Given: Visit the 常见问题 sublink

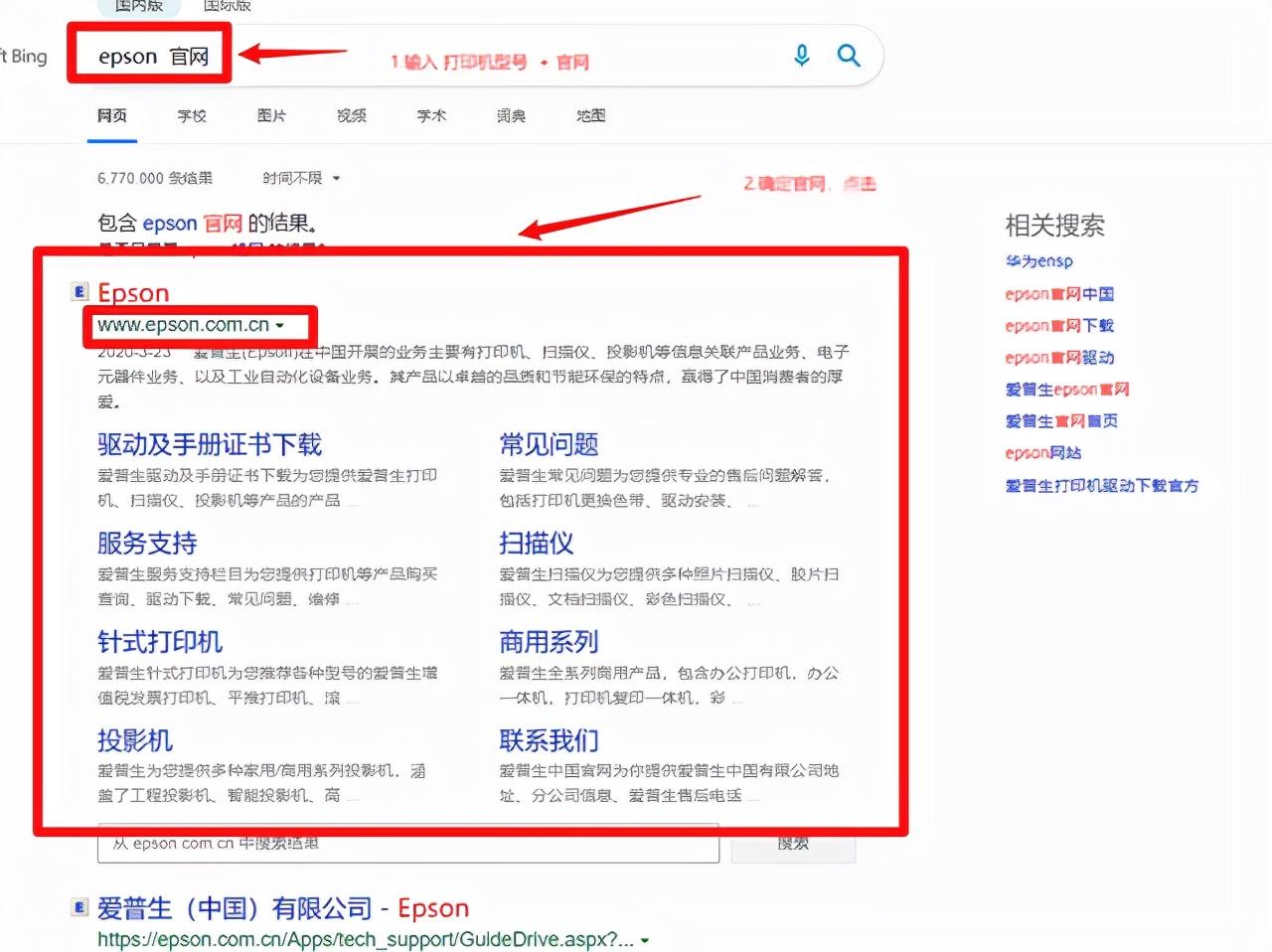Looking at the screenshot, I should click(549, 444).
